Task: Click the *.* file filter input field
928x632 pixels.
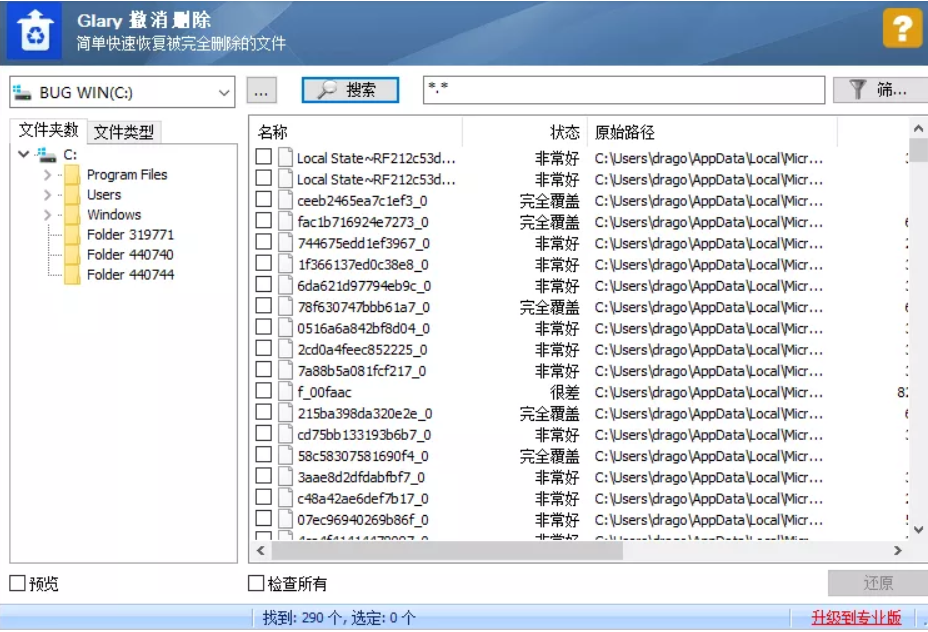Action: tap(624, 90)
